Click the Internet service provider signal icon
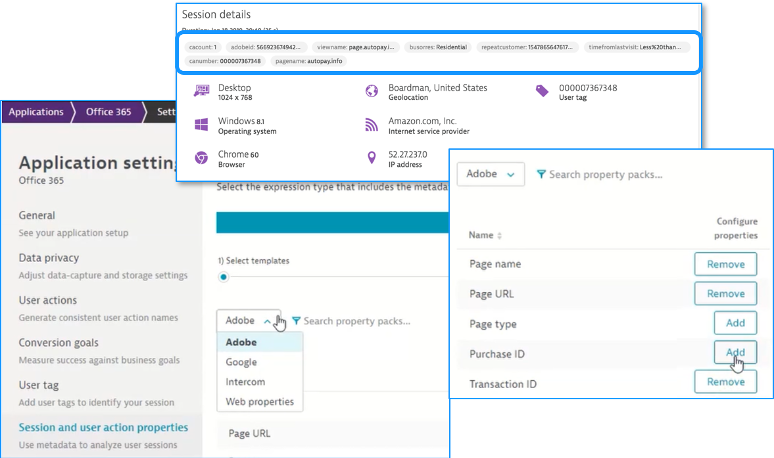The image size is (774, 458). coord(372,124)
